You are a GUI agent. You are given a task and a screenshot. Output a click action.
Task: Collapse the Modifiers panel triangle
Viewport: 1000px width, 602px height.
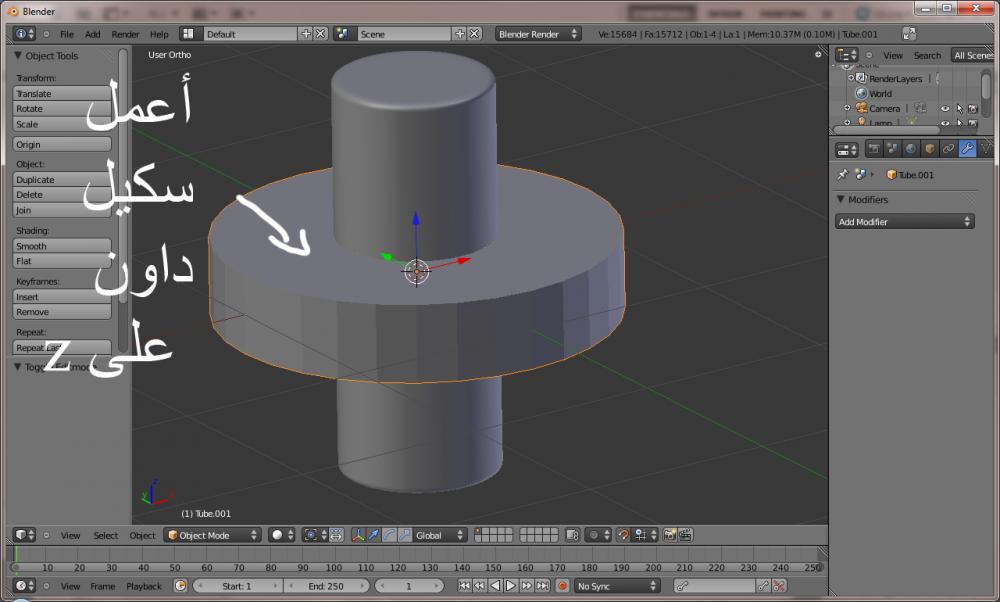pos(841,199)
